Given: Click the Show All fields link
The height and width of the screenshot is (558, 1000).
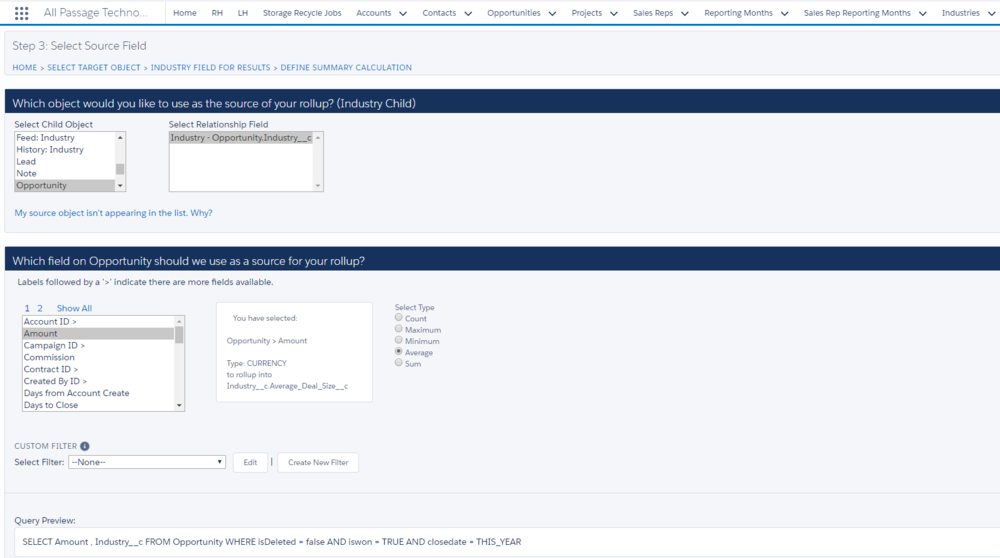Looking at the screenshot, I should (74, 308).
